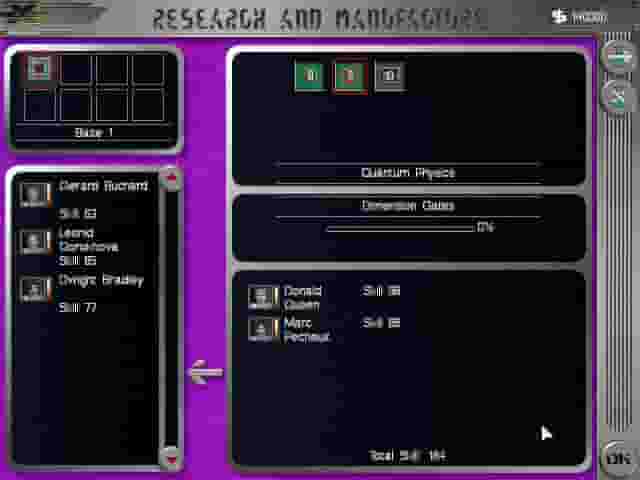Screen dimensions: 640x480
Task: Click Donald Queen's portrait in assigned list
Action: coord(263,297)
